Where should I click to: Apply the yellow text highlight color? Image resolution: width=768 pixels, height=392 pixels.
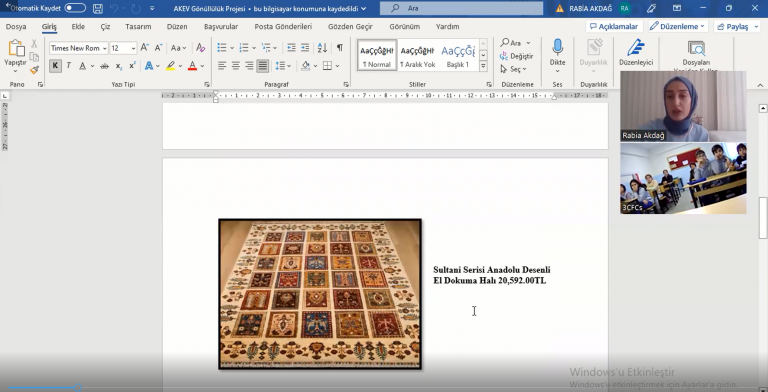(x=170, y=66)
